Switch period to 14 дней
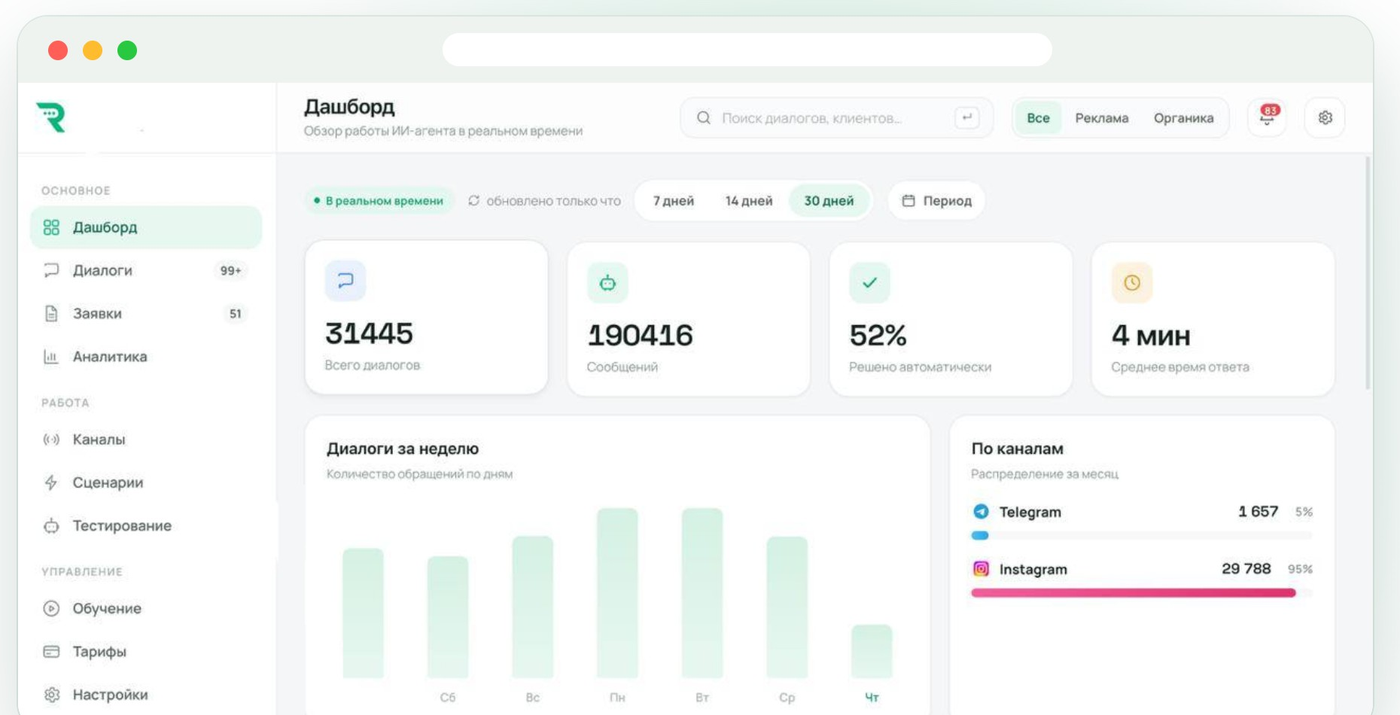 (749, 201)
